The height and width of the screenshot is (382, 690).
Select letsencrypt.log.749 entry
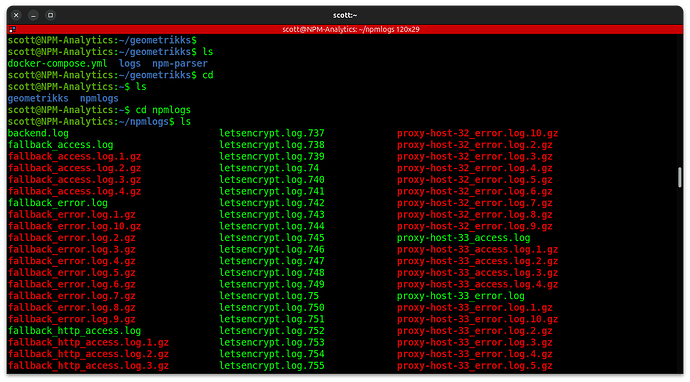tap(272, 284)
